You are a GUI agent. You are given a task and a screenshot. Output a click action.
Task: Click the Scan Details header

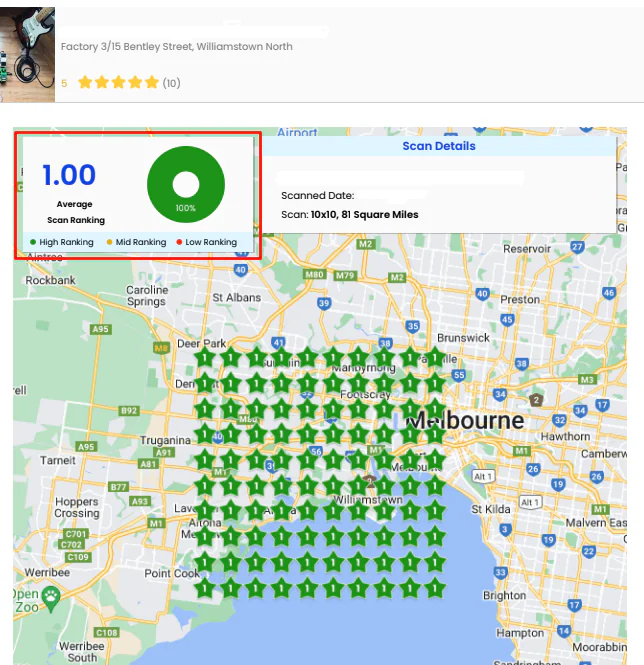[439, 146]
